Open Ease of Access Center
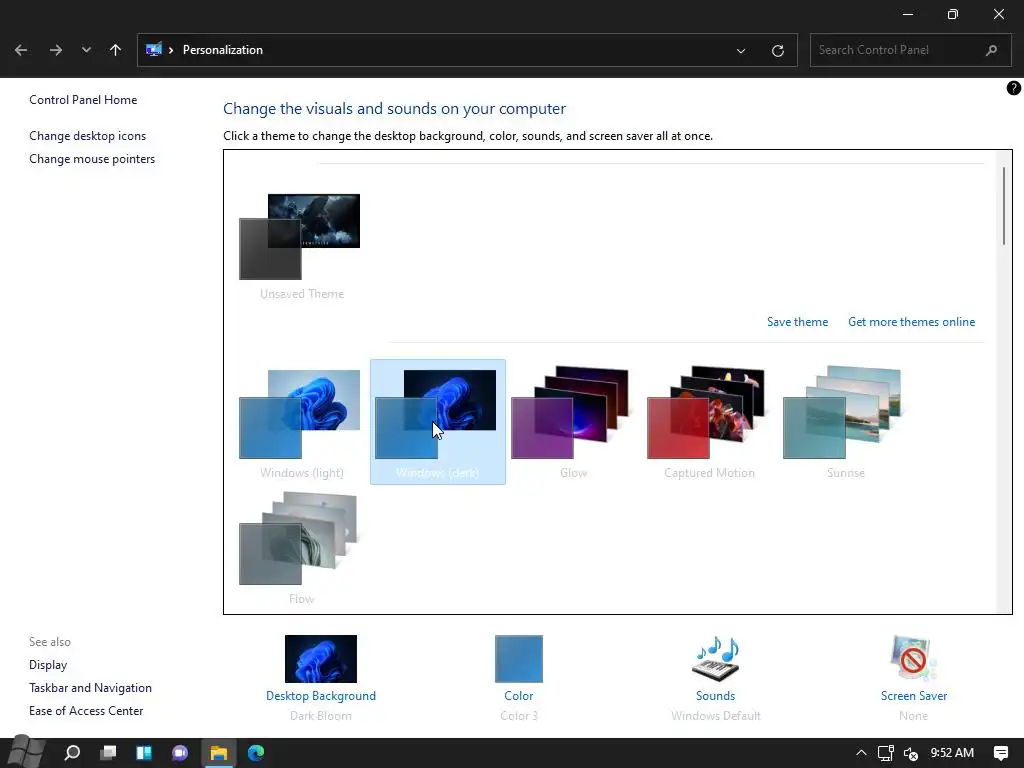This screenshot has width=1024, height=768. pos(86,711)
